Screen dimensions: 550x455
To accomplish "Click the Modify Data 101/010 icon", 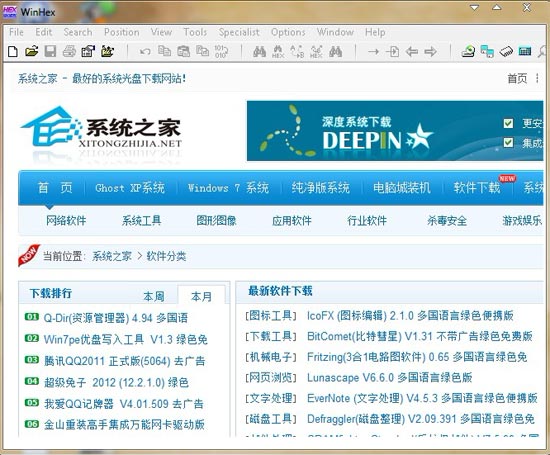I will coord(221,52).
